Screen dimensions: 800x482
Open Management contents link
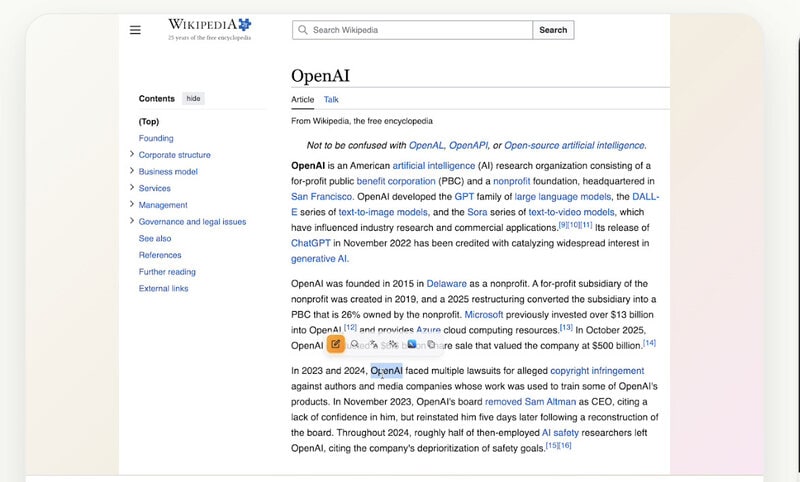[x=163, y=205]
